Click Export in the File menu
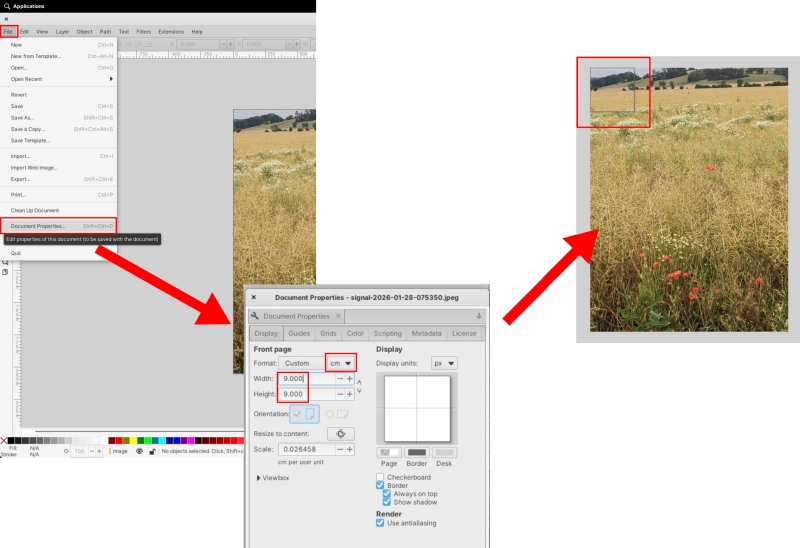The image size is (800, 548). click(21, 179)
